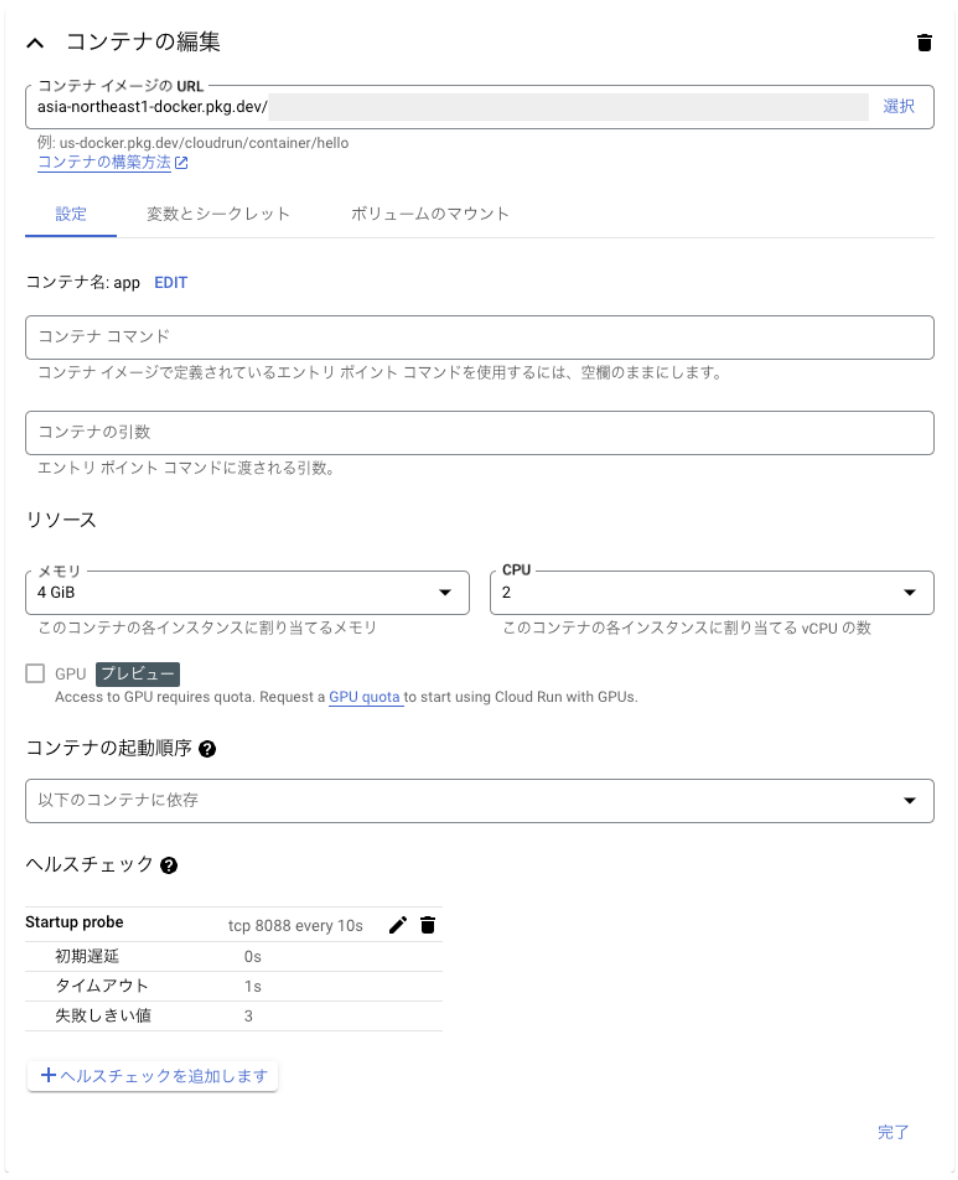Viewport: 958px width, 1180px height.
Task: Open help icon beside ヘルスチェック
Action: tap(169, 865)
